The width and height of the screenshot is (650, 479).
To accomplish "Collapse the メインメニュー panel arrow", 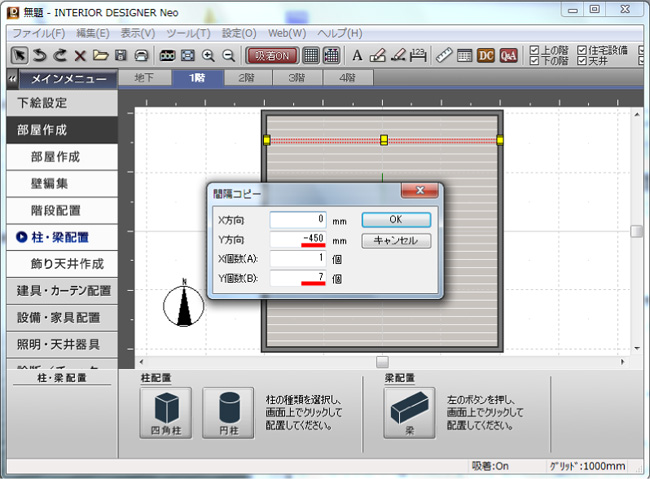I will [x=11, y=78].
